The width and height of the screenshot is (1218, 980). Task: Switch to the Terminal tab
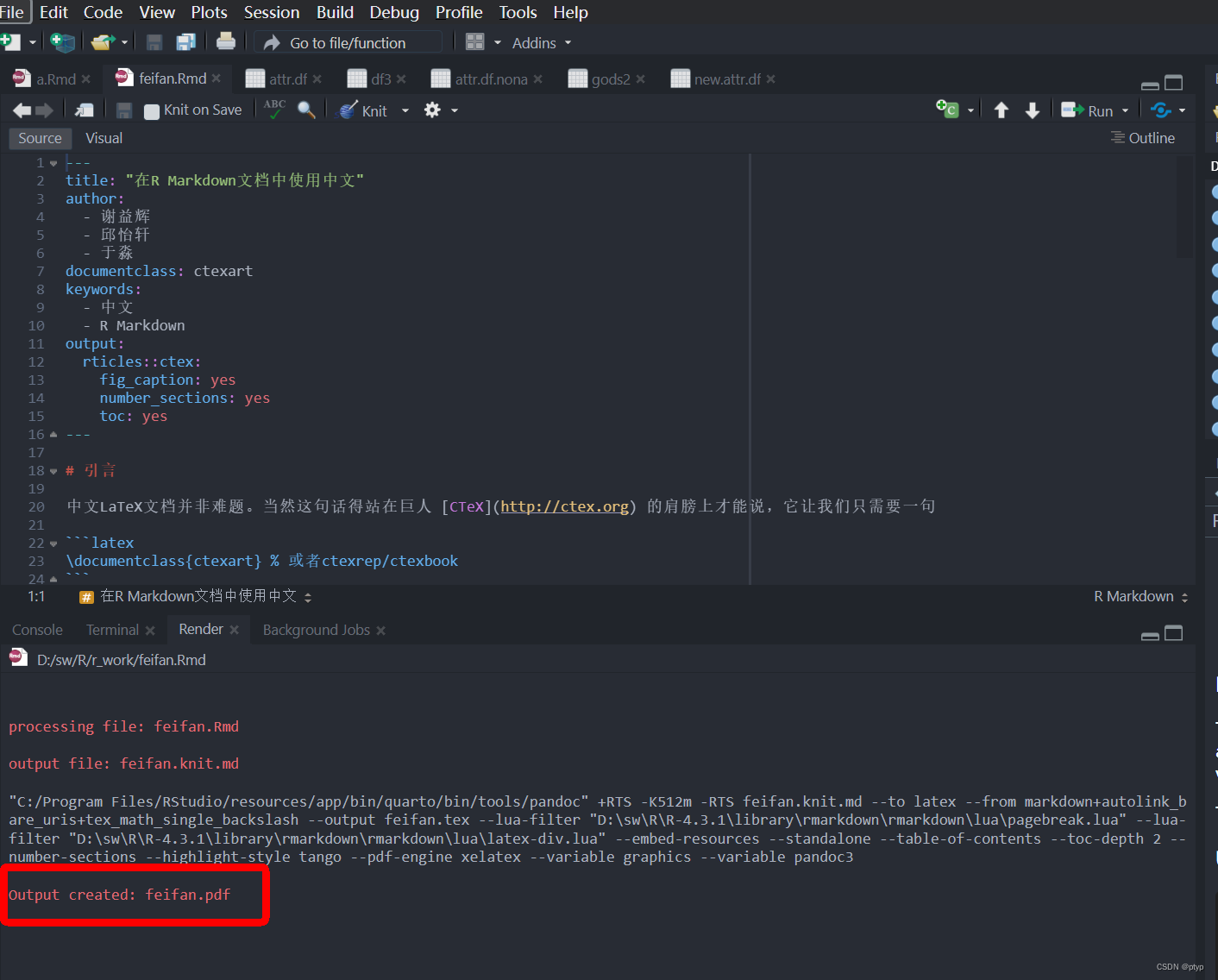[x=112, y=630]
